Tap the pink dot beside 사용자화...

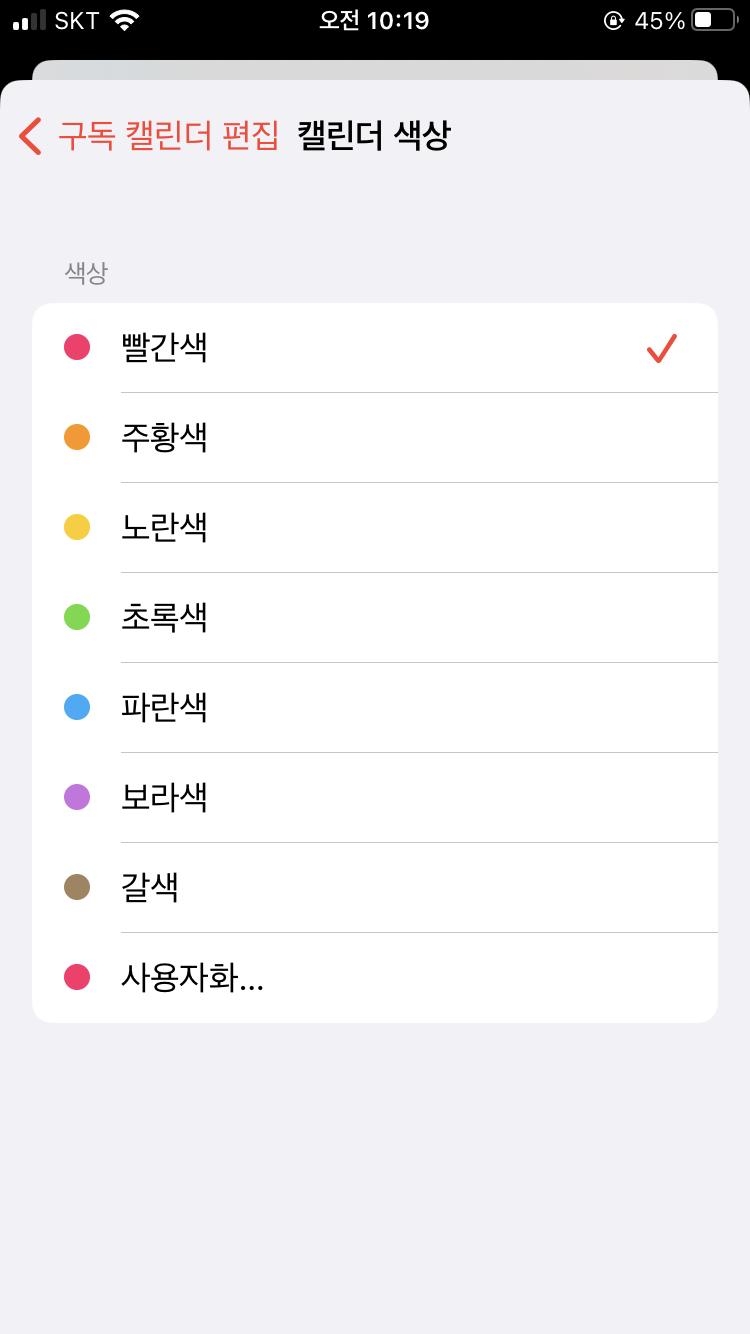tap(77, 977)
